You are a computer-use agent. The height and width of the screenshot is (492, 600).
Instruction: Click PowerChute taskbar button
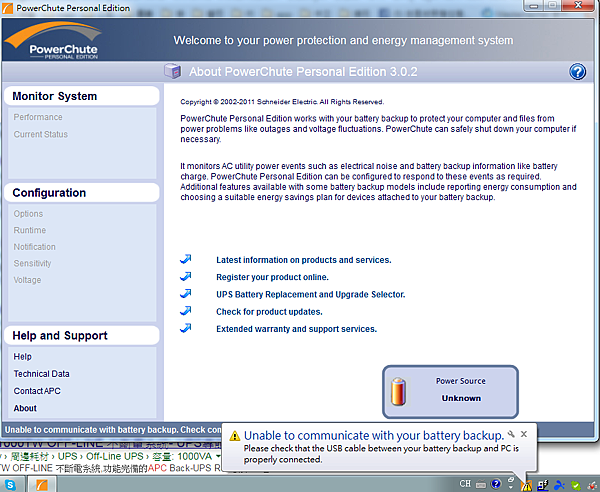(41, 485)
